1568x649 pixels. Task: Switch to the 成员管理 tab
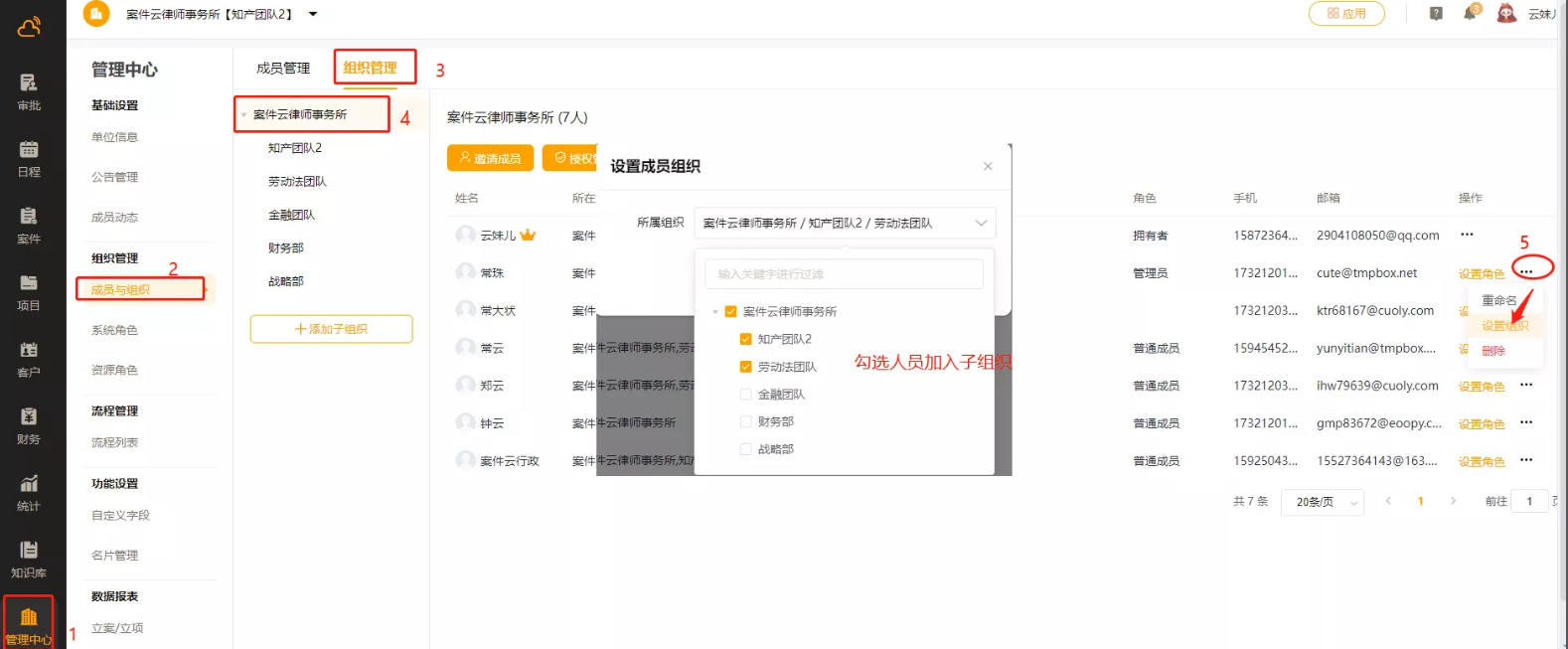(283, 68)
